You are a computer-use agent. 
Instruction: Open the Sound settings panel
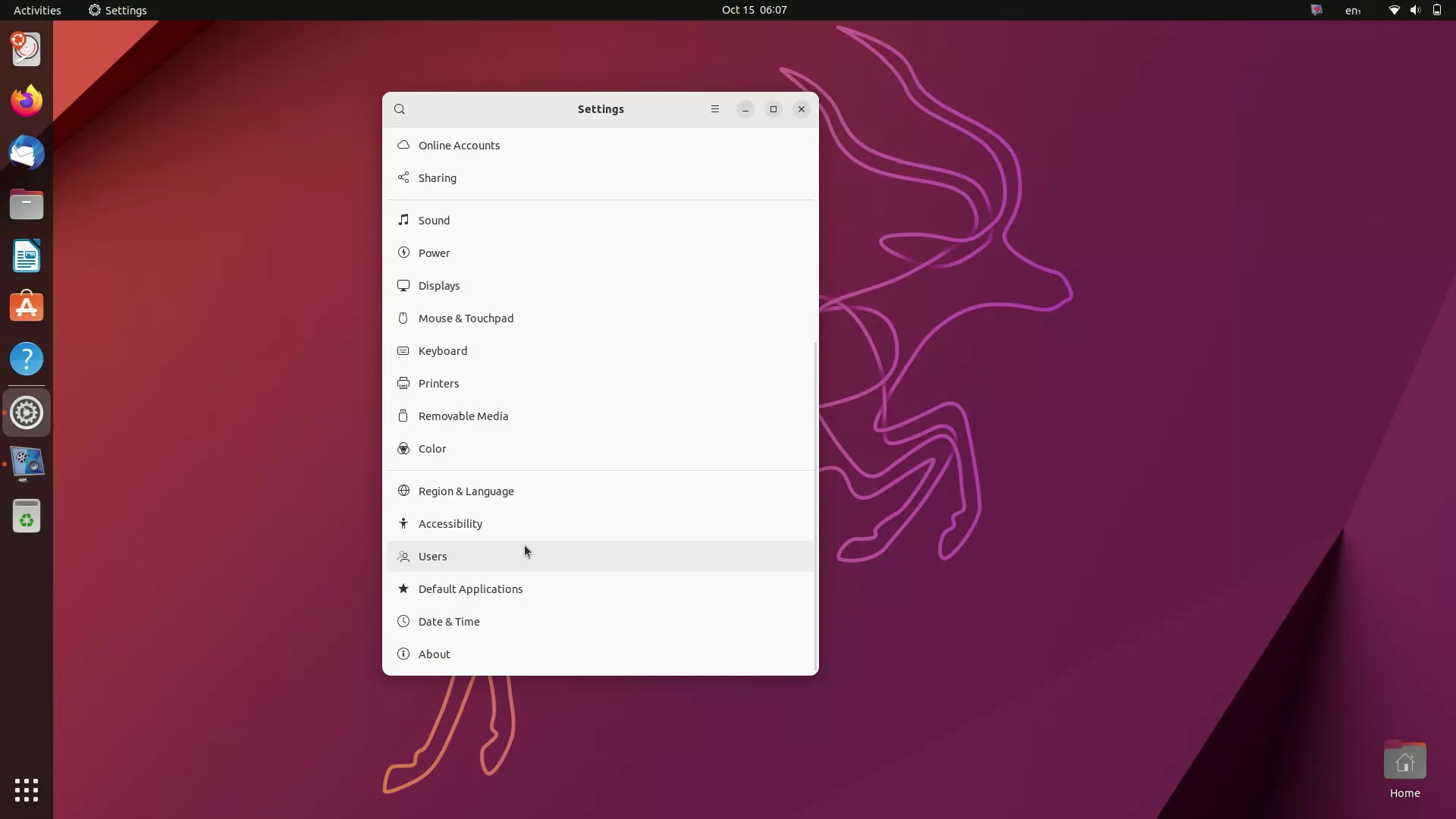[x=434, y=220]
